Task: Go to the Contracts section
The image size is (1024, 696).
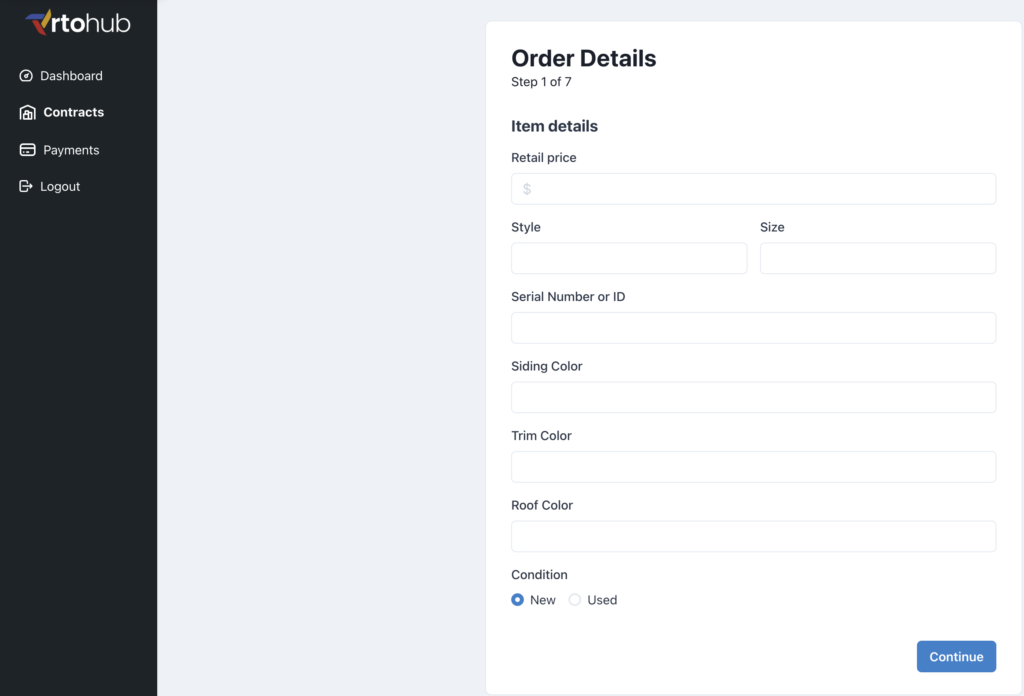Action: click(73, 113)
